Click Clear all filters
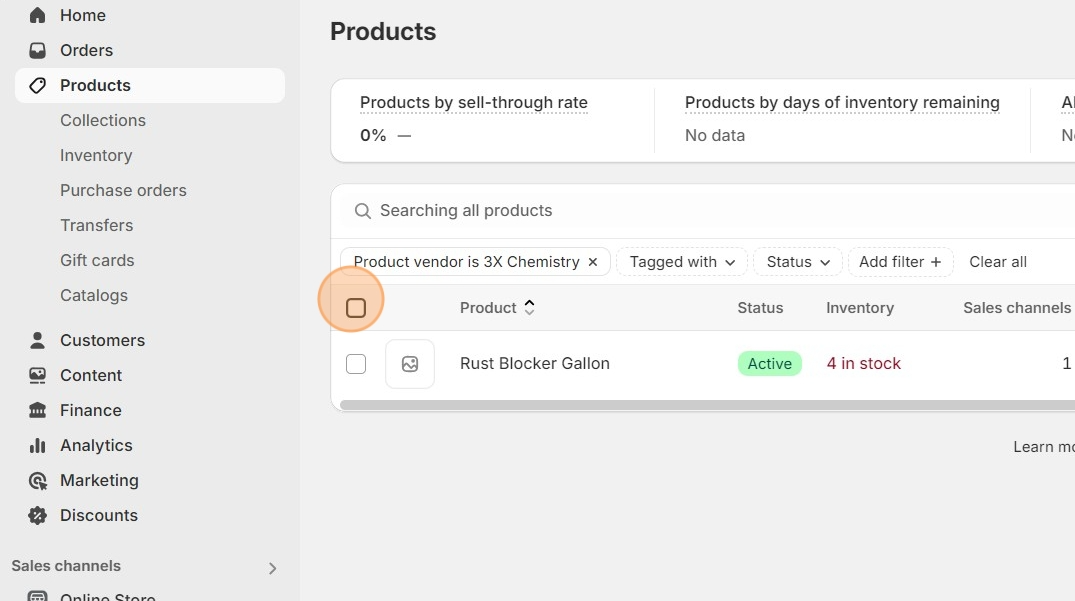 click(x=998, y=262)
